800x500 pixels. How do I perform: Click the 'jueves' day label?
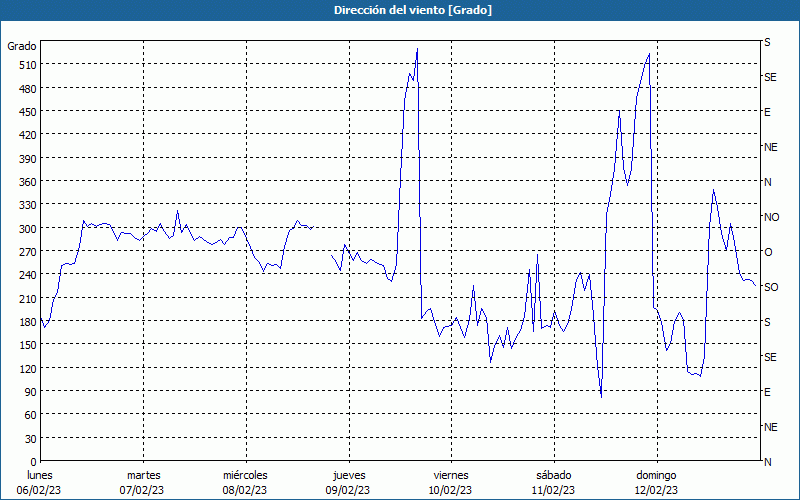349,475
